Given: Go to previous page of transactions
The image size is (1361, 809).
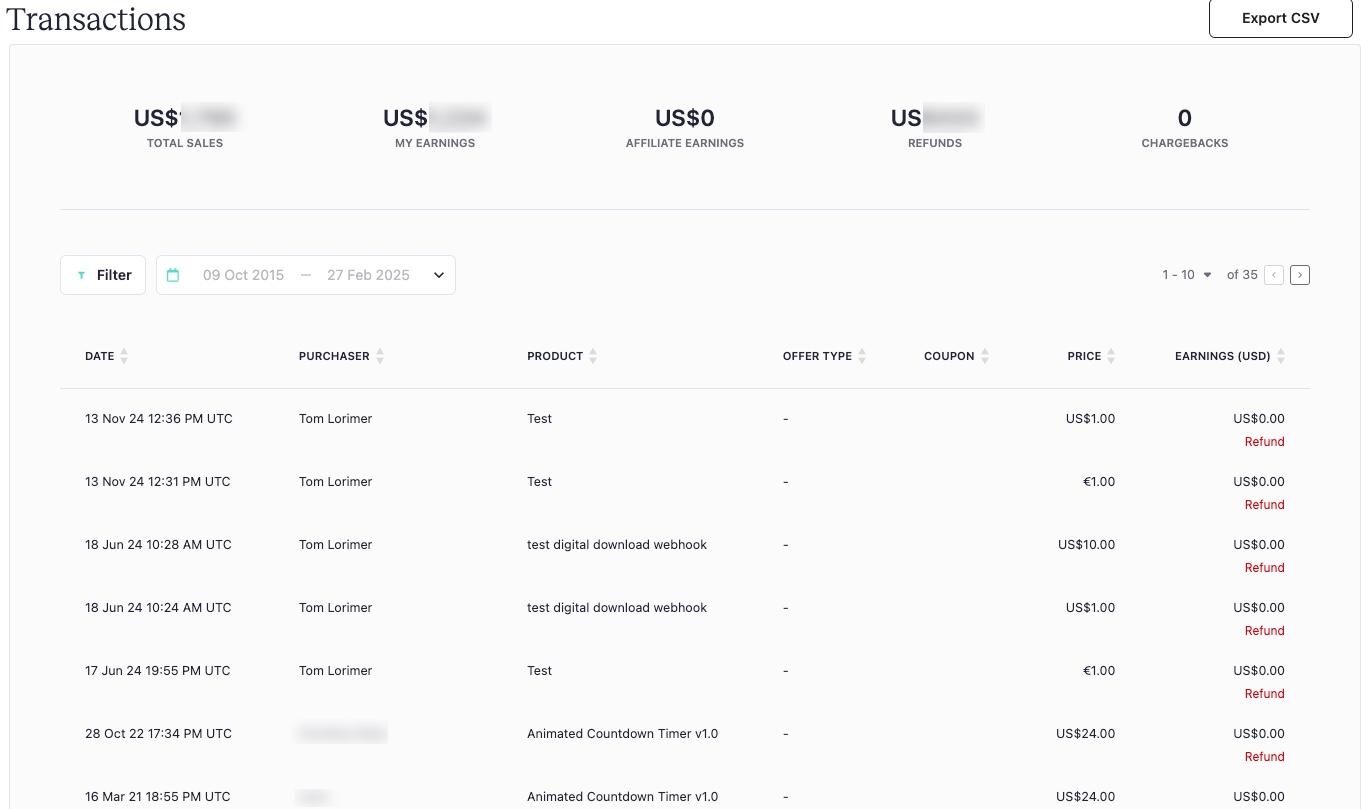Looking at the screenshot, I should 1274,275.
